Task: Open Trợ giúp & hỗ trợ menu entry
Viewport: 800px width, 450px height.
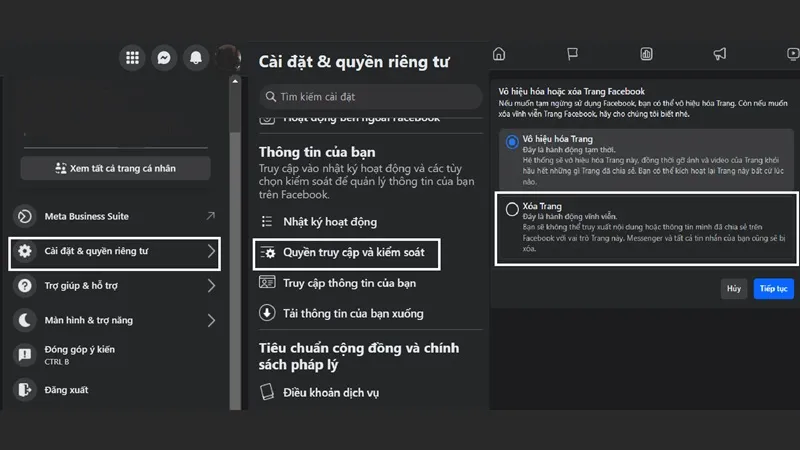Action: 115,286
